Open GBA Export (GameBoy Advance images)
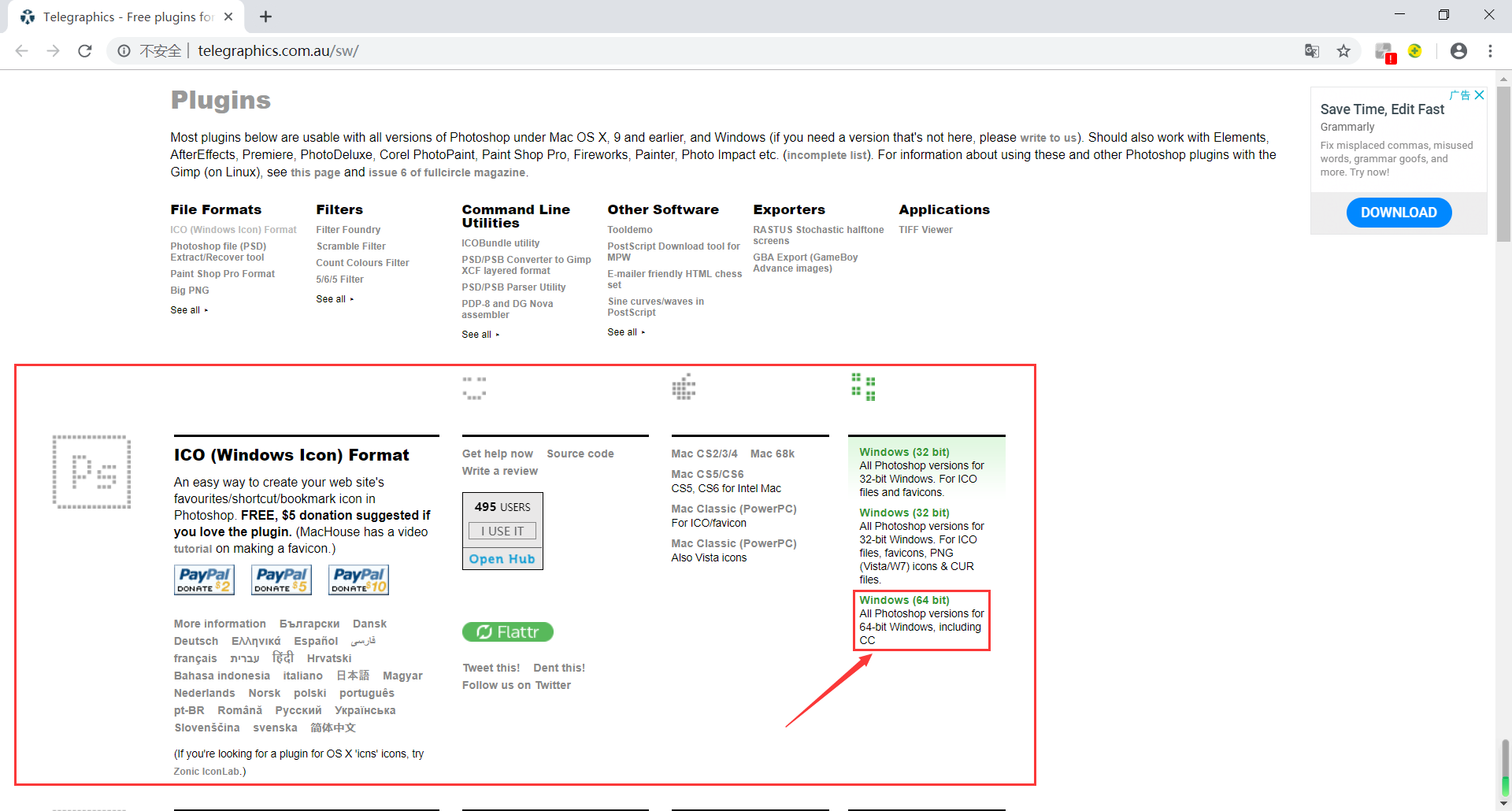Image resolution: width=1512 pixels, height=811 pixels. click(805, 263)
